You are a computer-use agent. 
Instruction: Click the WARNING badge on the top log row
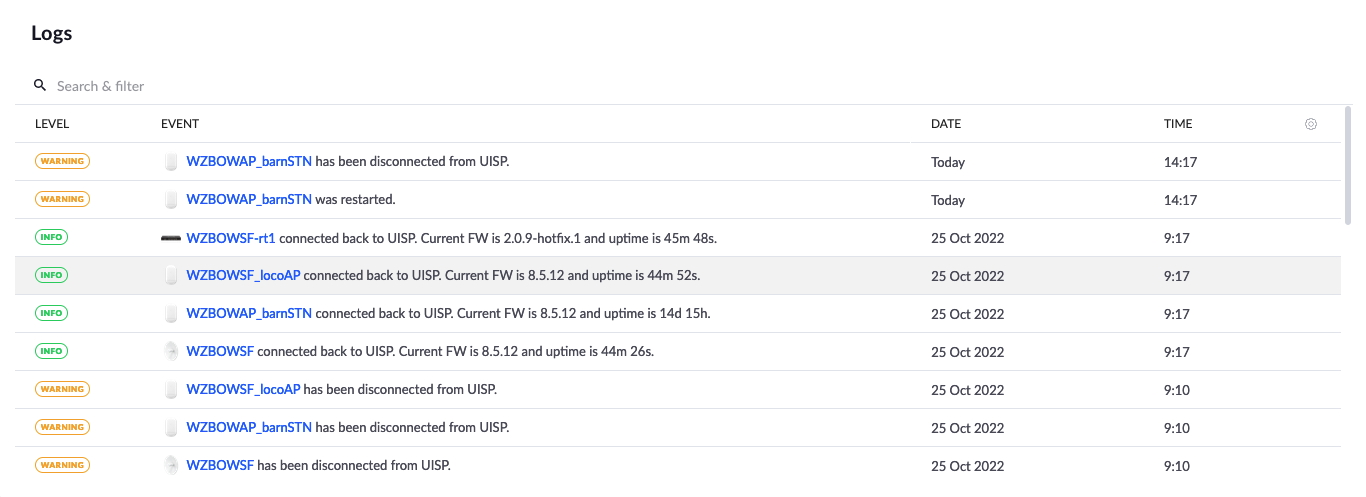coord(62,161)
